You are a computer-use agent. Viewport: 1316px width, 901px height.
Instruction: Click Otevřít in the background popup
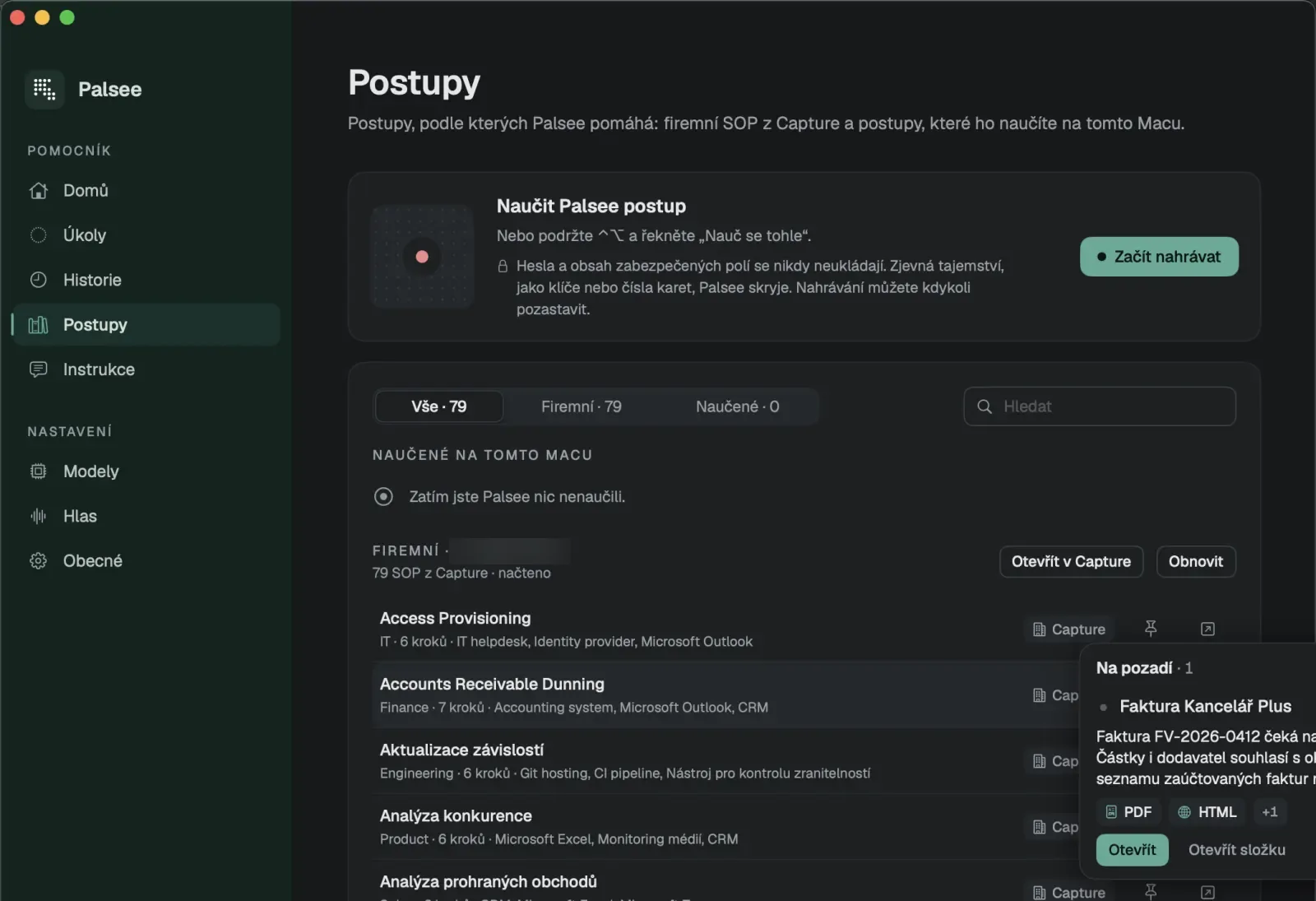pyautogui.click(x=1132, y=849)
